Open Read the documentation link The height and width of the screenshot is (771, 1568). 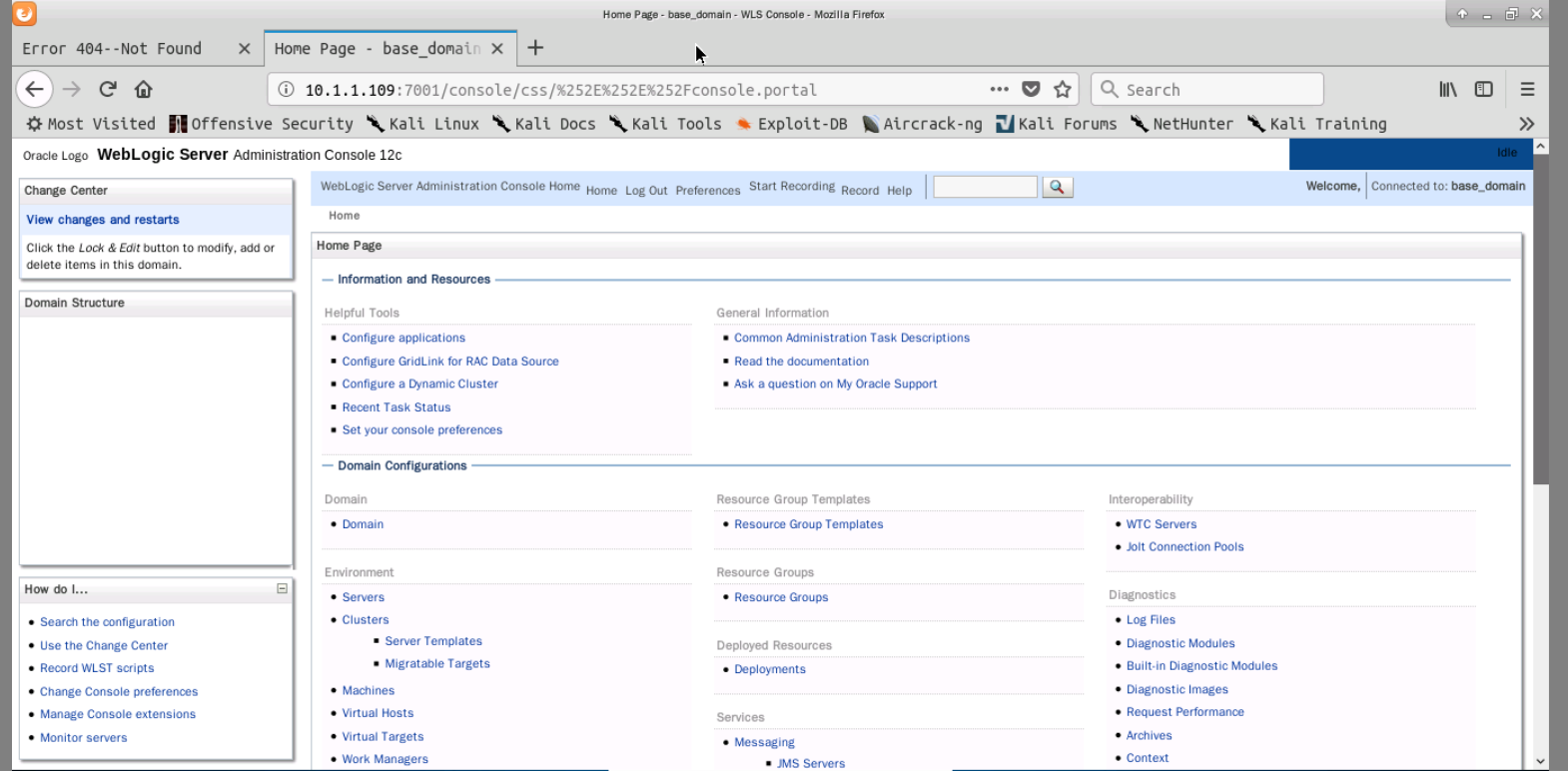[801, 362]
